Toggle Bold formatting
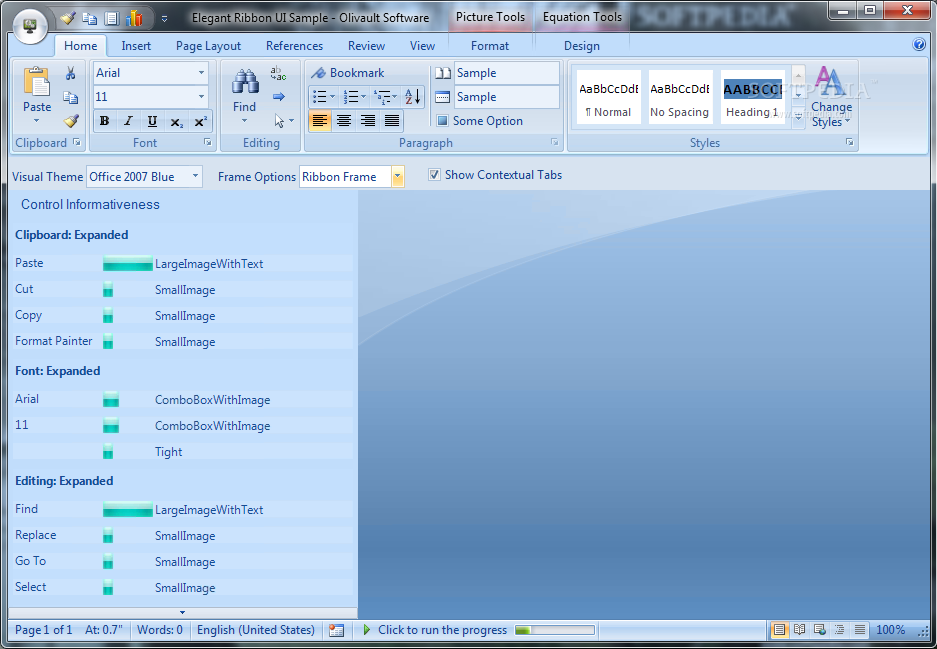Screen dimensions: 937x649 click(105, 121)
